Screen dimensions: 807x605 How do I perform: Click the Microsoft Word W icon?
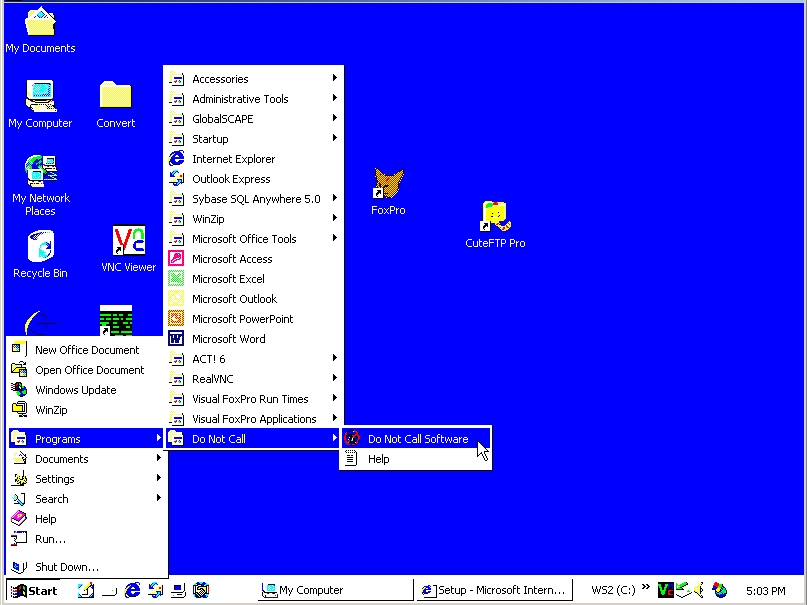pos(176,339)
